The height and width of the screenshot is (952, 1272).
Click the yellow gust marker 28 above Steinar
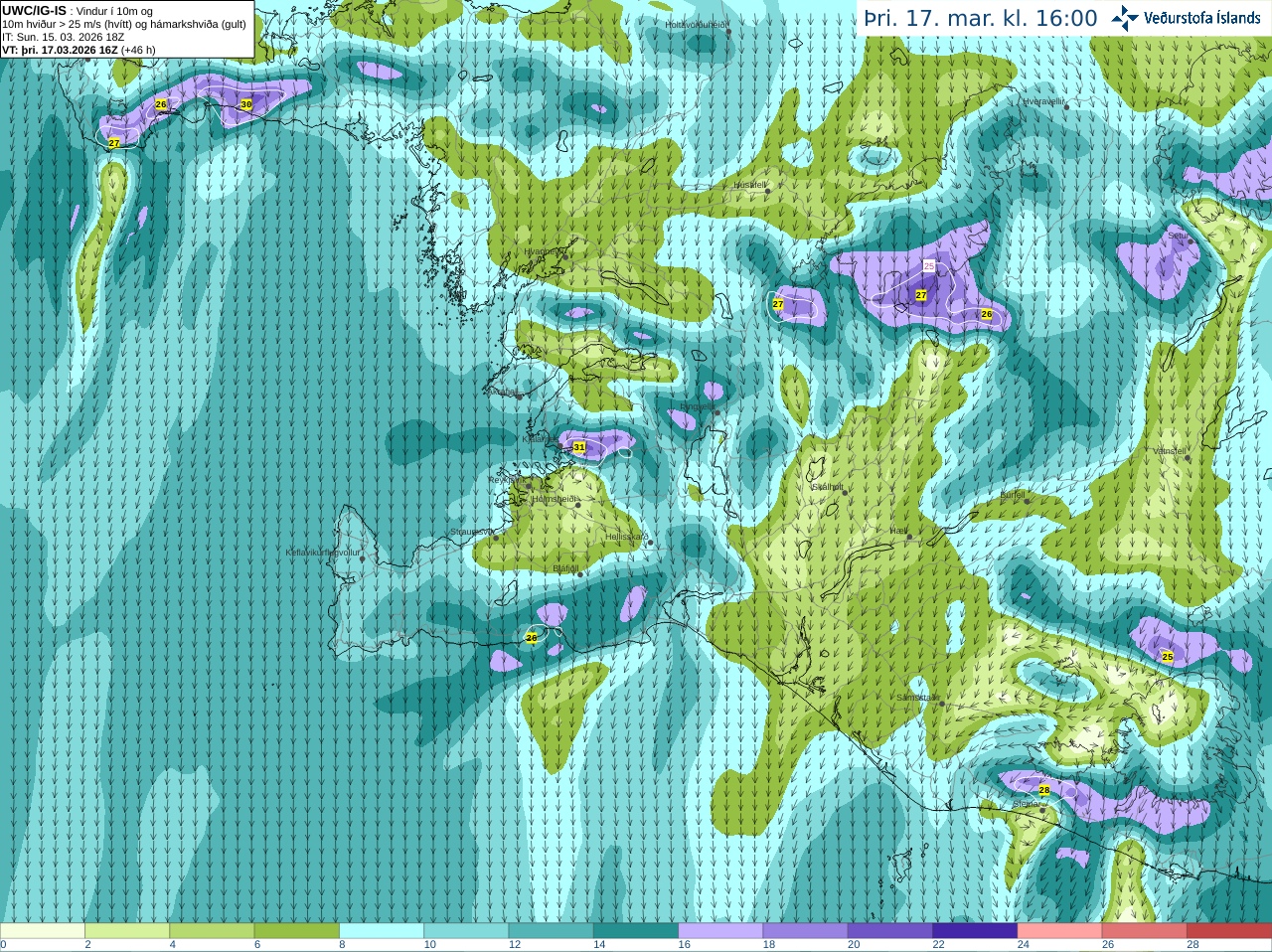(1044, 790)
